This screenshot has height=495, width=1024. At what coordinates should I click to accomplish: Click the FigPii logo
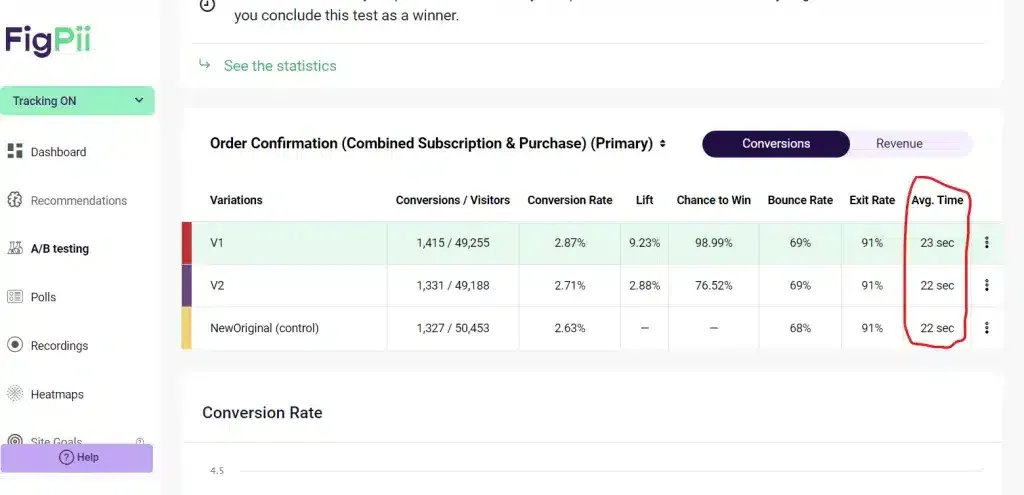[x=48, y=42]
